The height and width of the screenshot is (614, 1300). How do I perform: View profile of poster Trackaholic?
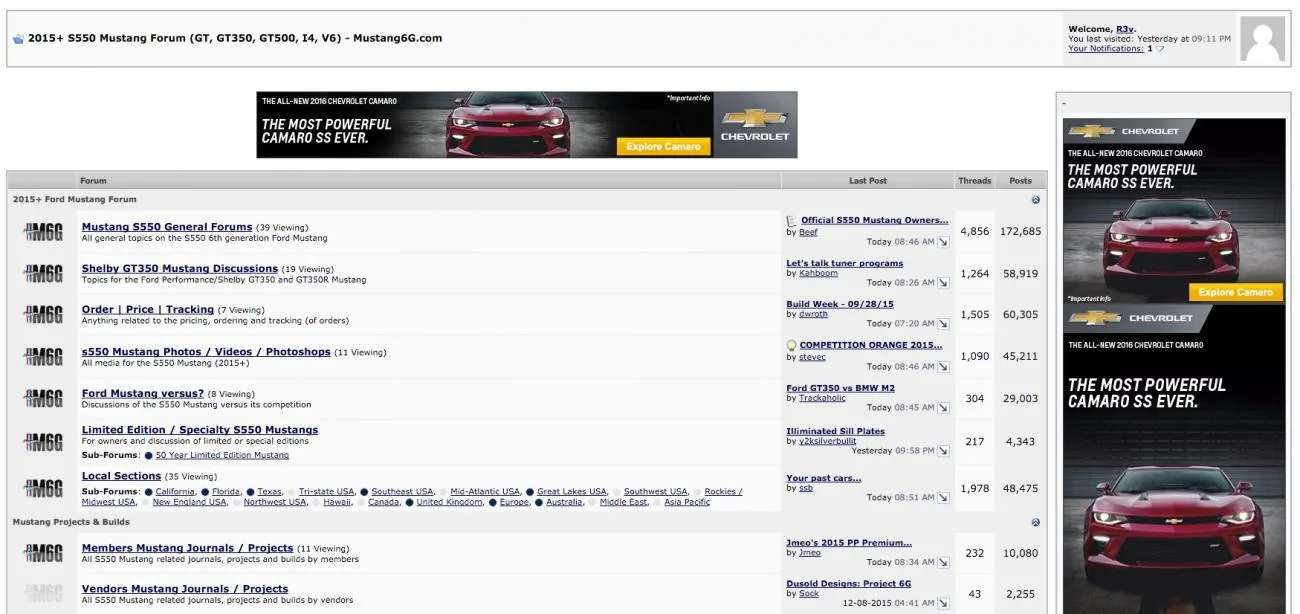(822, 398)
